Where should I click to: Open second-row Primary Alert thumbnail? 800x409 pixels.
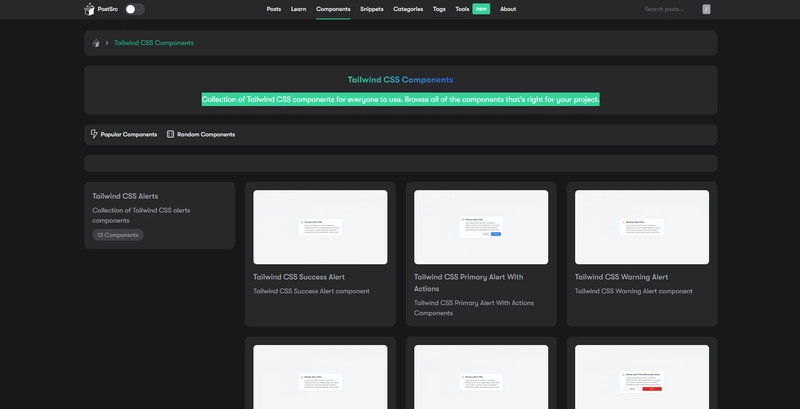pos(481,377)
